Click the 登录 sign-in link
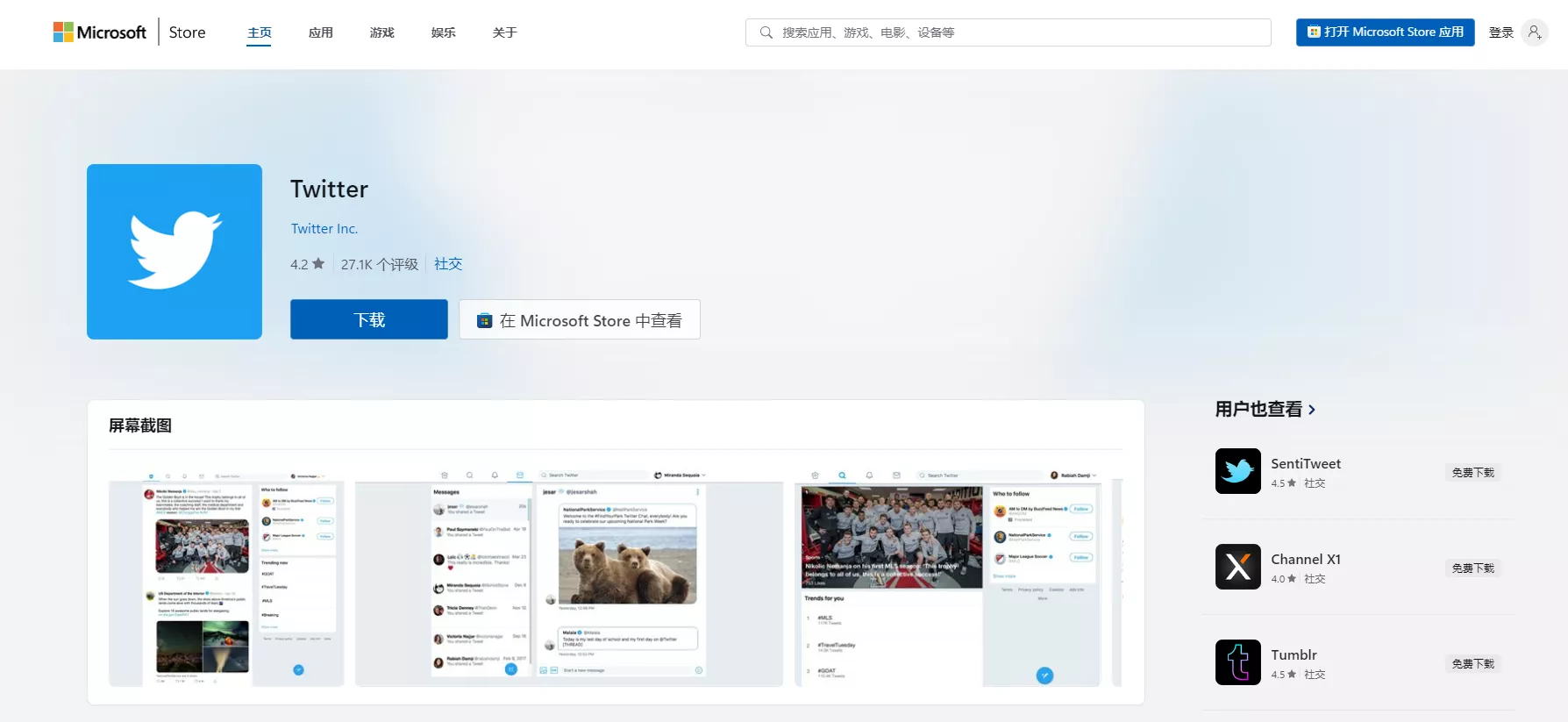 click(x=1500, y=32)
